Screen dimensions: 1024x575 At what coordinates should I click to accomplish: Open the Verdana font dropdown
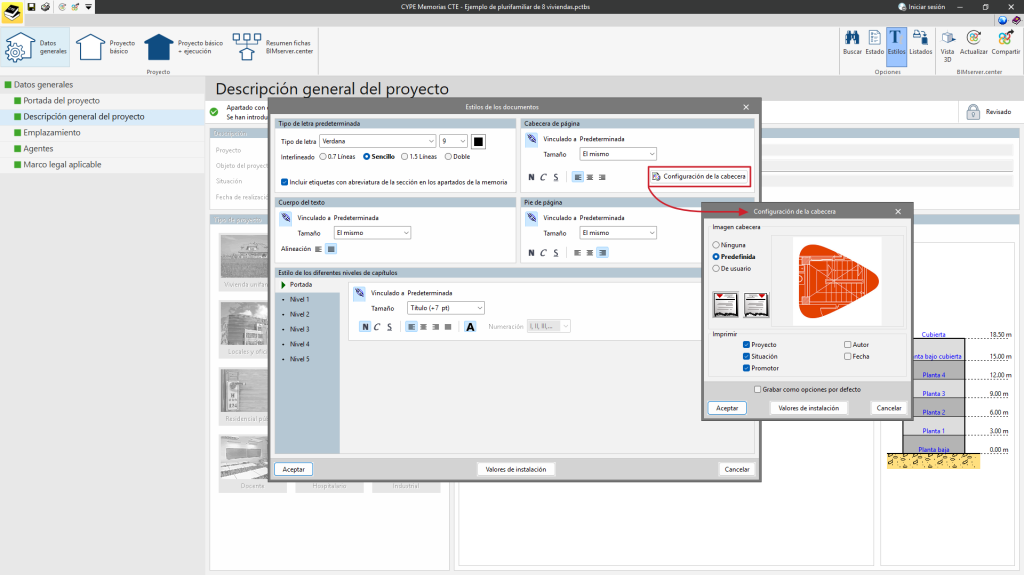click(x=377, y=141)
